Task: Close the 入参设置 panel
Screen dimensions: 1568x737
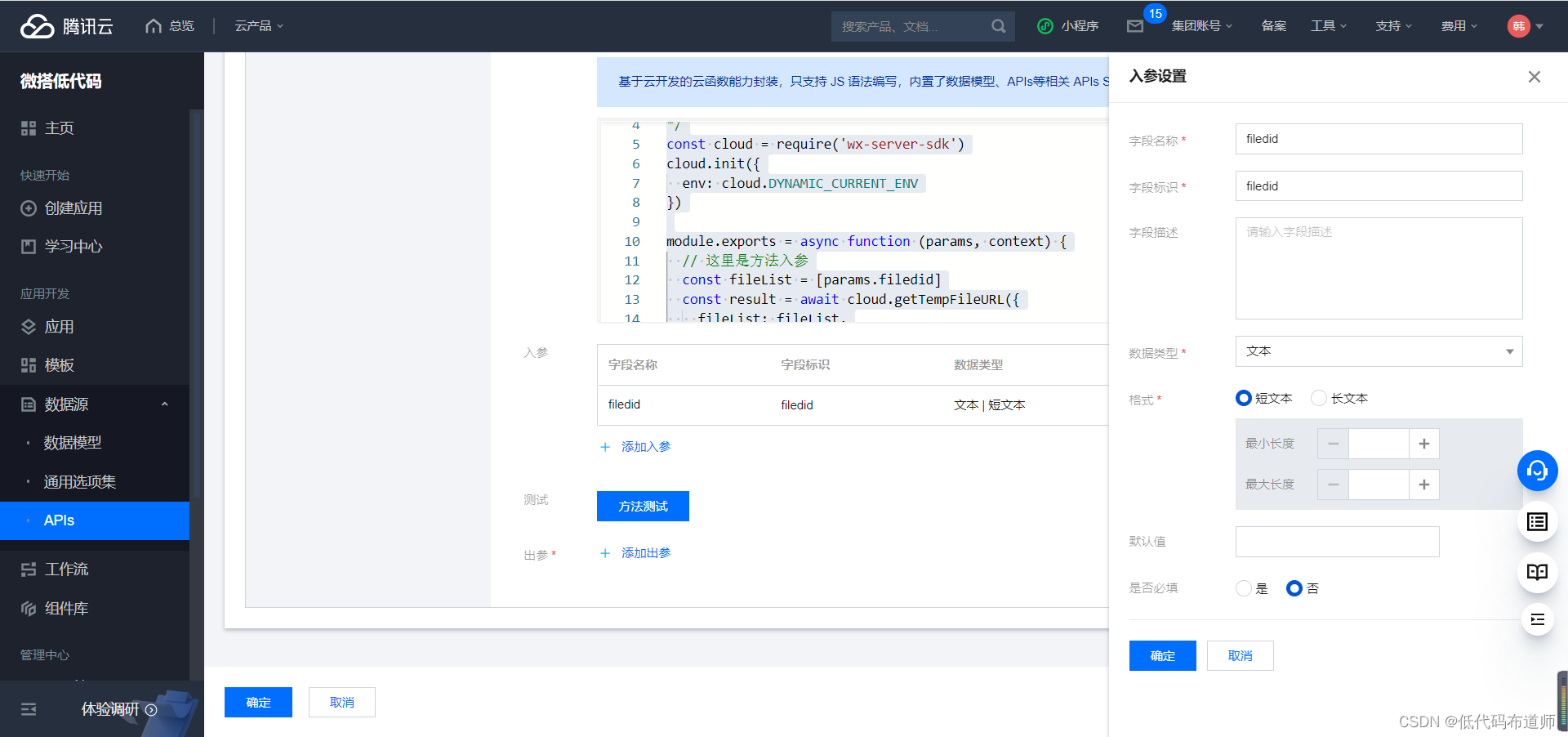Action: point(1535,77)
